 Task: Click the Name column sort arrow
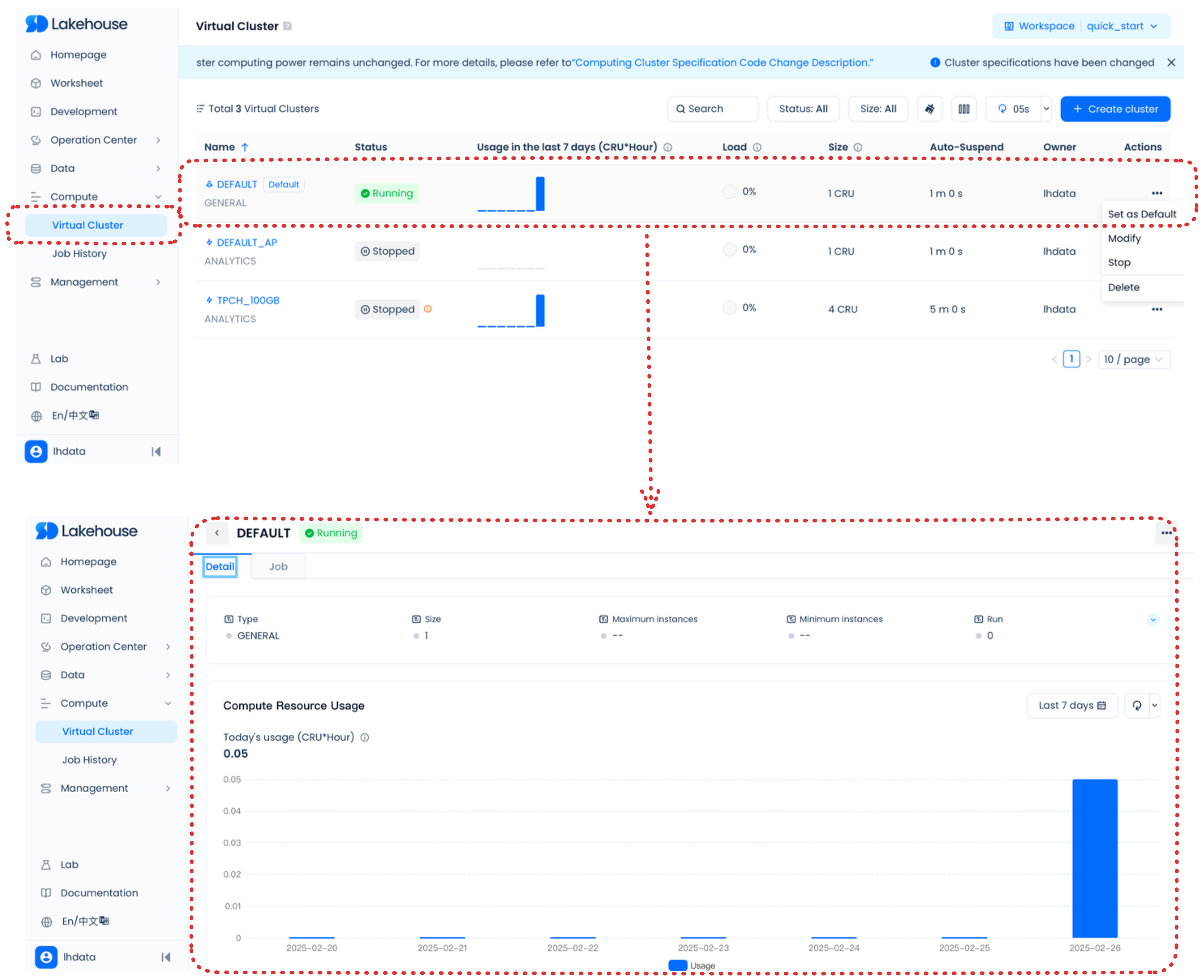click(245, 147)
